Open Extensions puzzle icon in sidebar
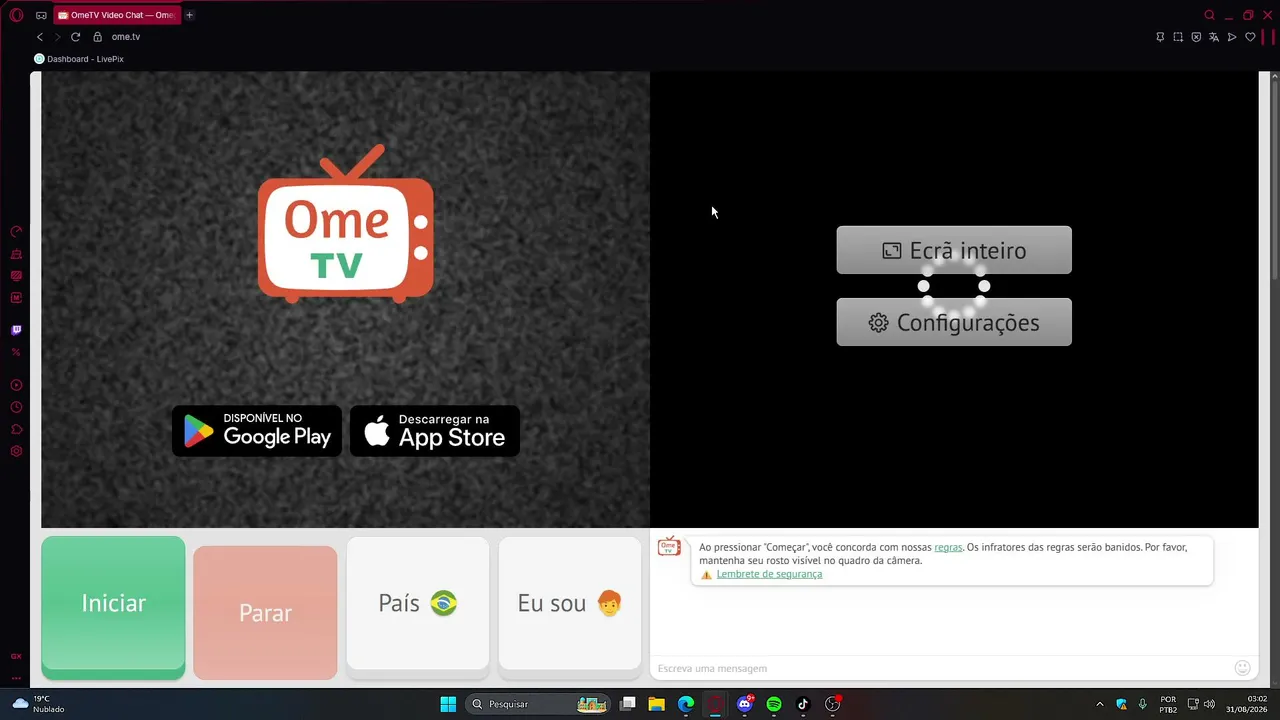The image size is (1280, 720). (16, 429)
